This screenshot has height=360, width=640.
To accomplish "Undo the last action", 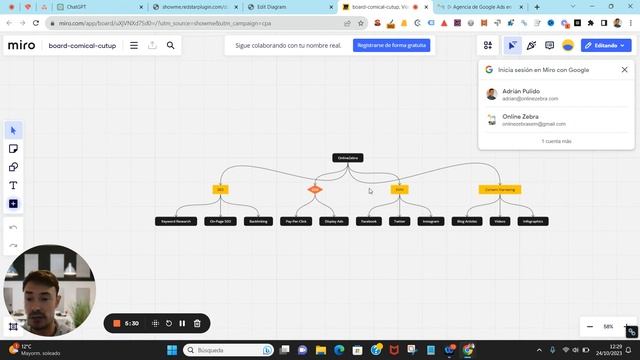I will point(13,227).
